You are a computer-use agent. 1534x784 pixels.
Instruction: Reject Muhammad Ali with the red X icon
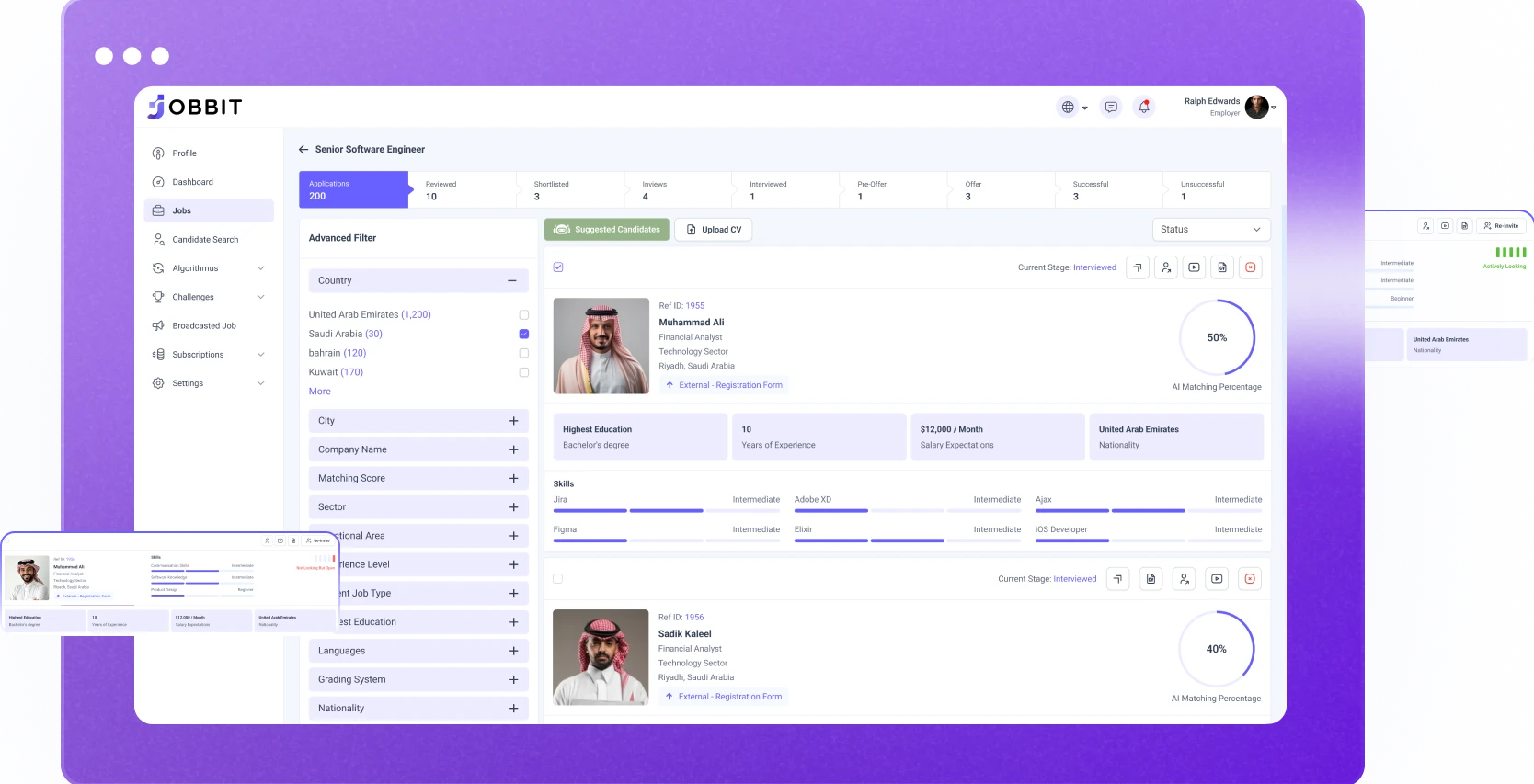(x=1250, y=267)
